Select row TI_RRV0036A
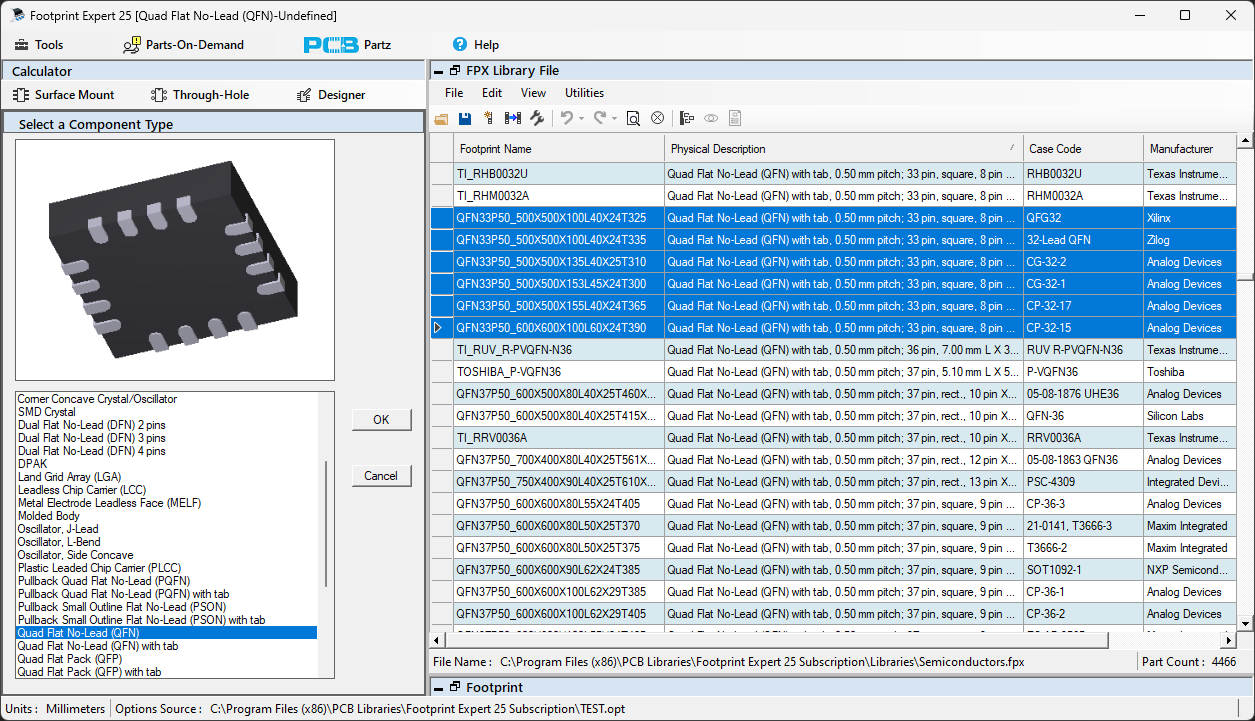 833,438
